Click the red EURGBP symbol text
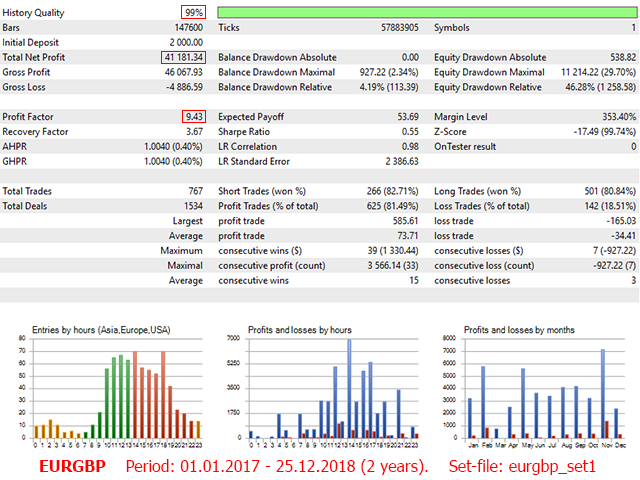Image resolution: width=640 pixels, height=480 pixels. (72, 467)
